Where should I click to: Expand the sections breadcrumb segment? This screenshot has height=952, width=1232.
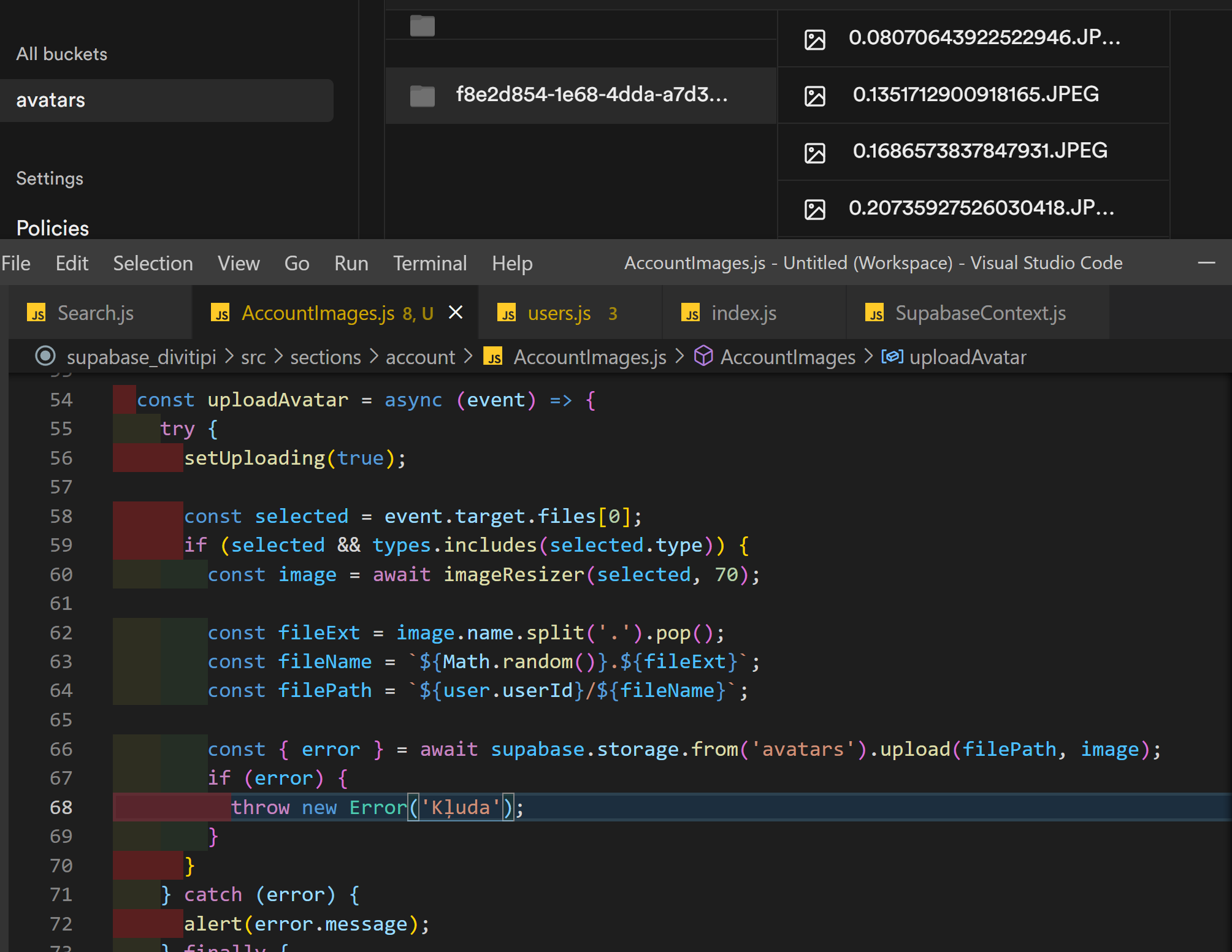325,357
